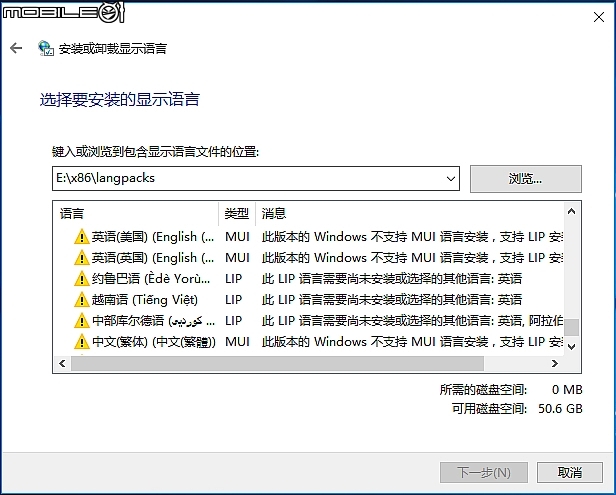Sort by the 类型 column header
Image resolution: width=616 pixels, height=495 pixels.
click(x=237, y=214)
